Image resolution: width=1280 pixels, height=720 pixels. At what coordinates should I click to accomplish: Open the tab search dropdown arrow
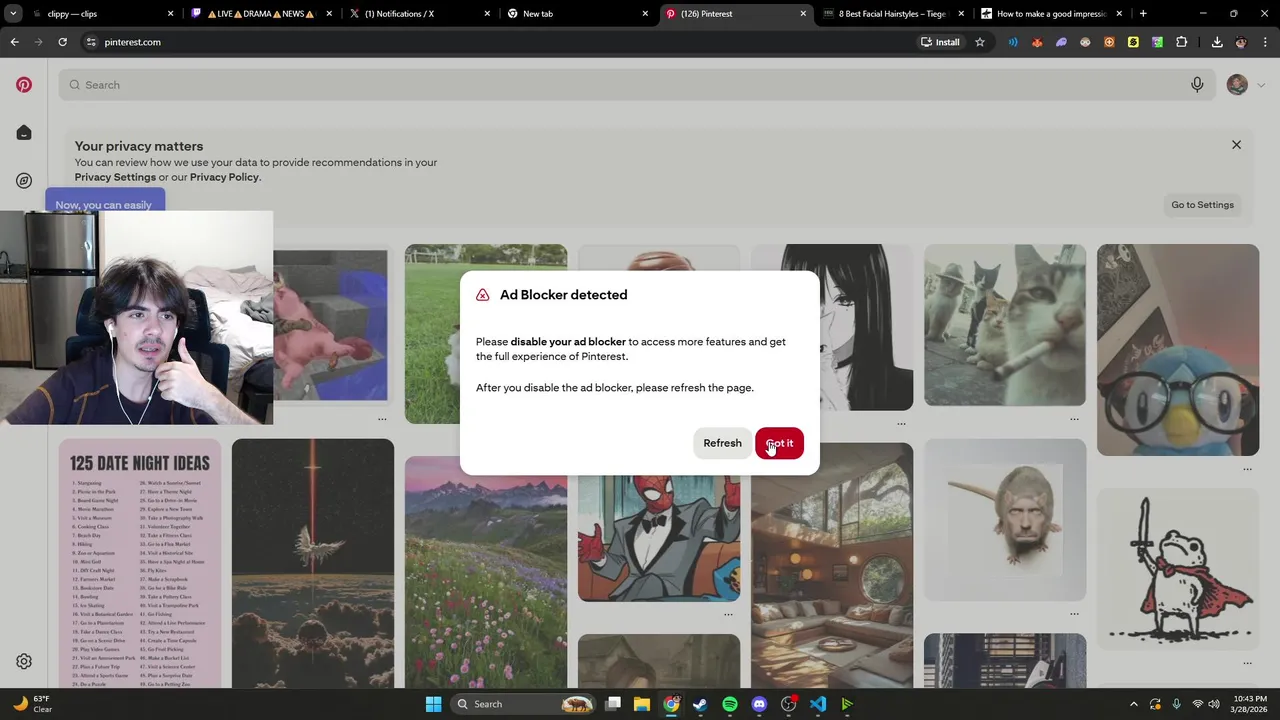pyautogui.click(x=13, y=14)
